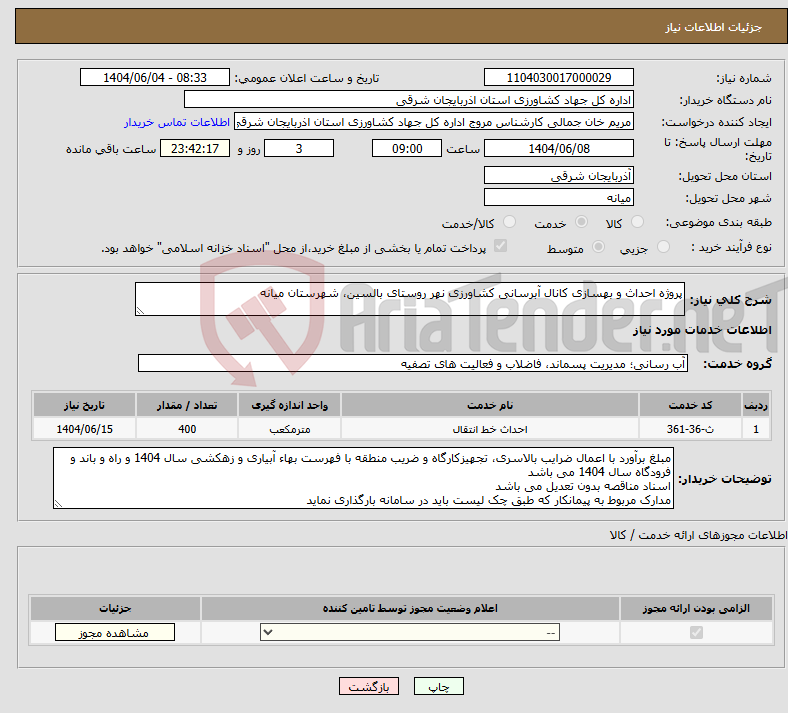Click the نام دستگاه خریدار field
Image resolution: width=788 pixels, height=713 pixels.
(409, 99)
